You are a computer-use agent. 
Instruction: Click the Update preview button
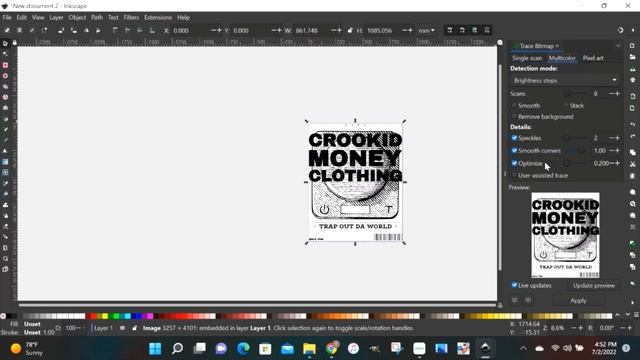tap(593, 285)
